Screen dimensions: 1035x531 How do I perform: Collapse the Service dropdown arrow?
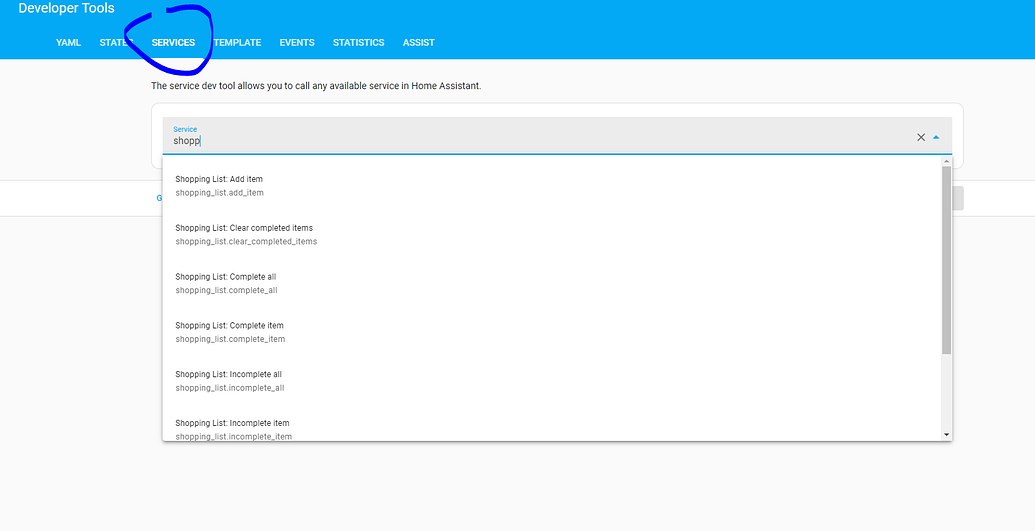click(x=936, y=137)
